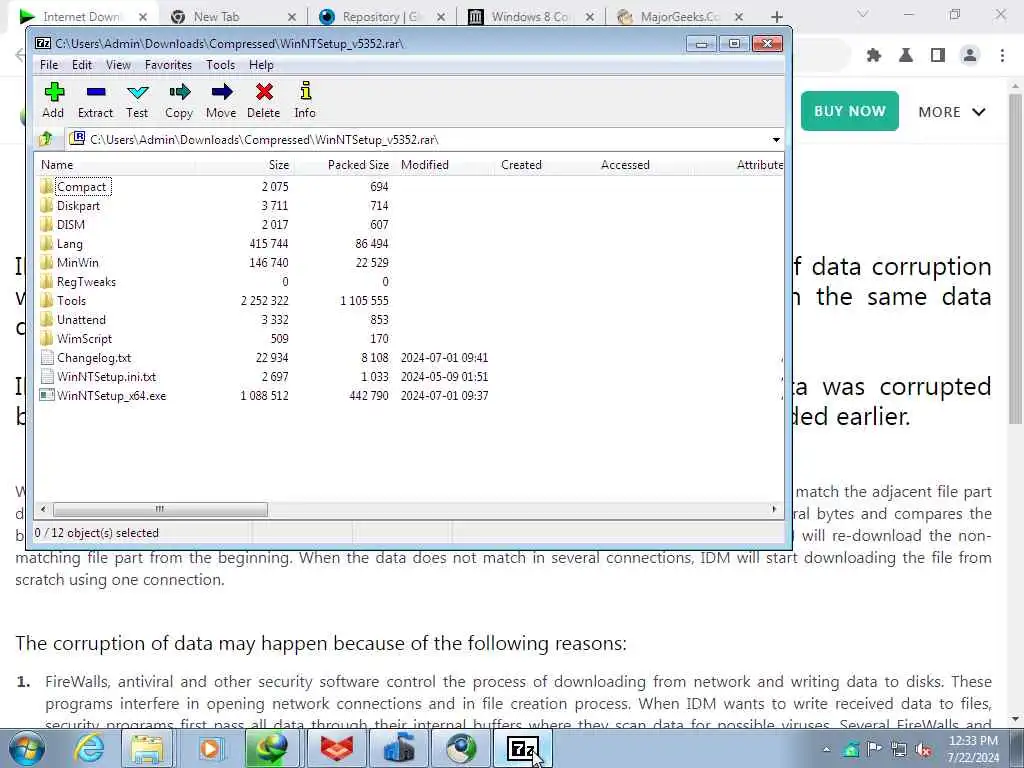Open the tab search chevron

863,14
